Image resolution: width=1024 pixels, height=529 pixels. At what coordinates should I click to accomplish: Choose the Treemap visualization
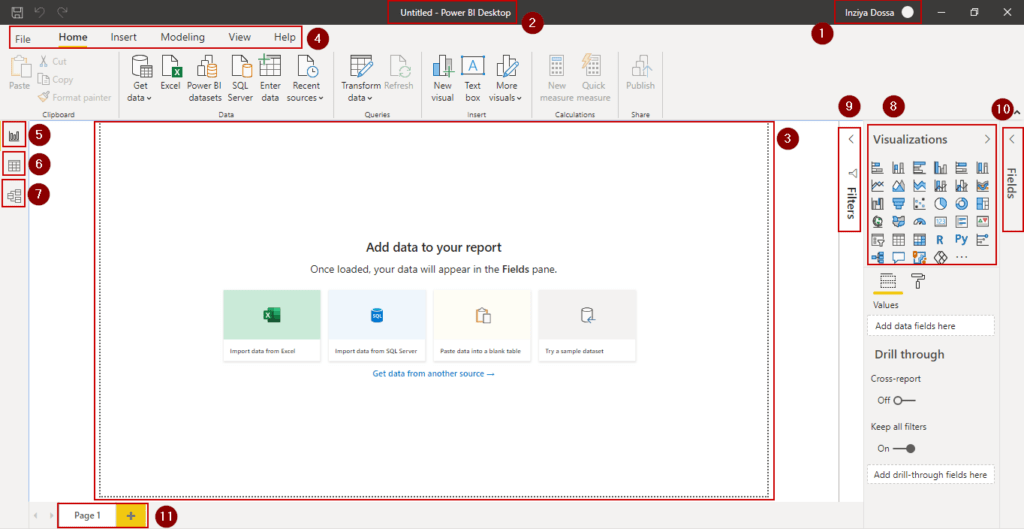tap(982, 204)
